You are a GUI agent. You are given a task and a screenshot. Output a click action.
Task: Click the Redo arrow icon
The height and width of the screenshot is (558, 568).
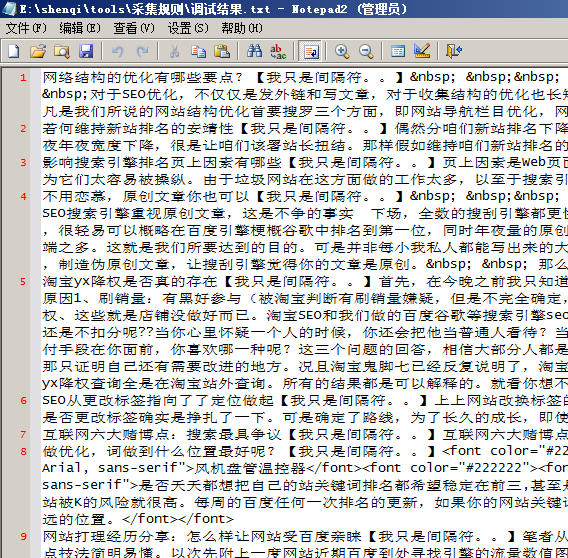click(x=142, y=51)
